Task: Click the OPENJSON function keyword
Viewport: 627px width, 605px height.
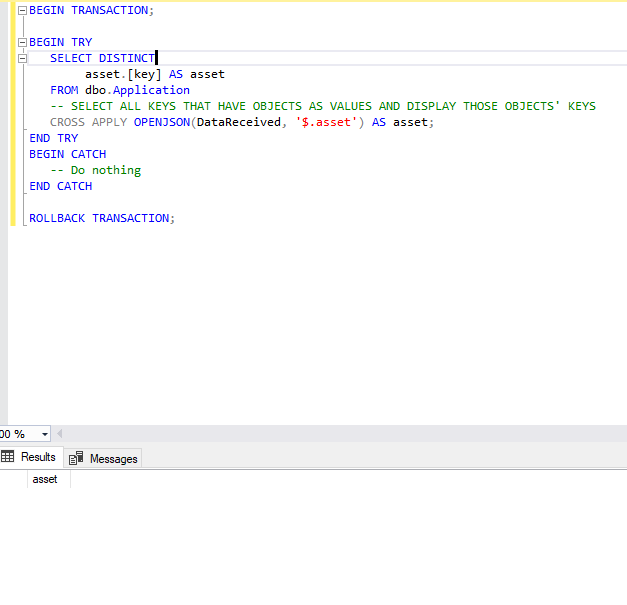Action: pyautogui.click(x=162, y=122)
